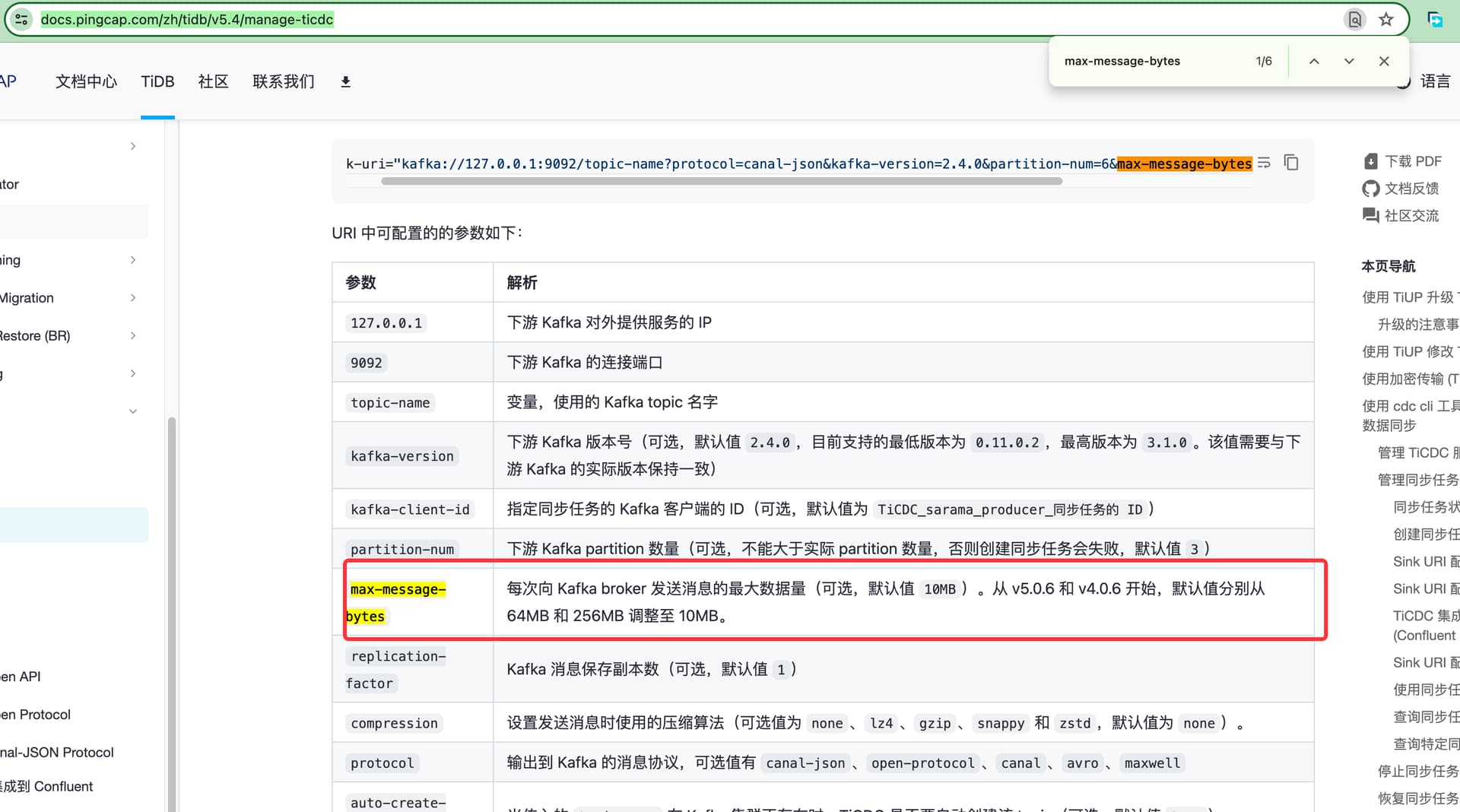Jump to 管理 TiCDC section link
The width and height of the screenshot is (1460, 812).
(x=1418, y=453)
